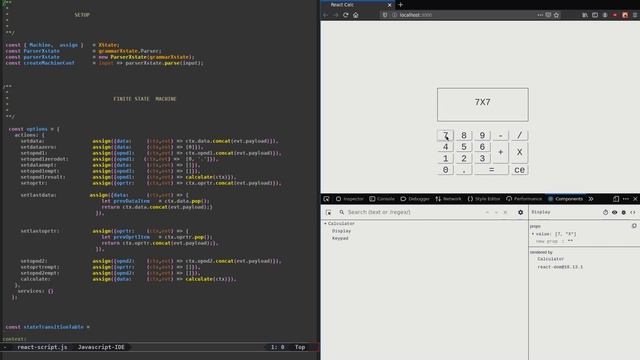Switch to the Debugger devtools tab
640x360 pixels.
click(415, 199)
